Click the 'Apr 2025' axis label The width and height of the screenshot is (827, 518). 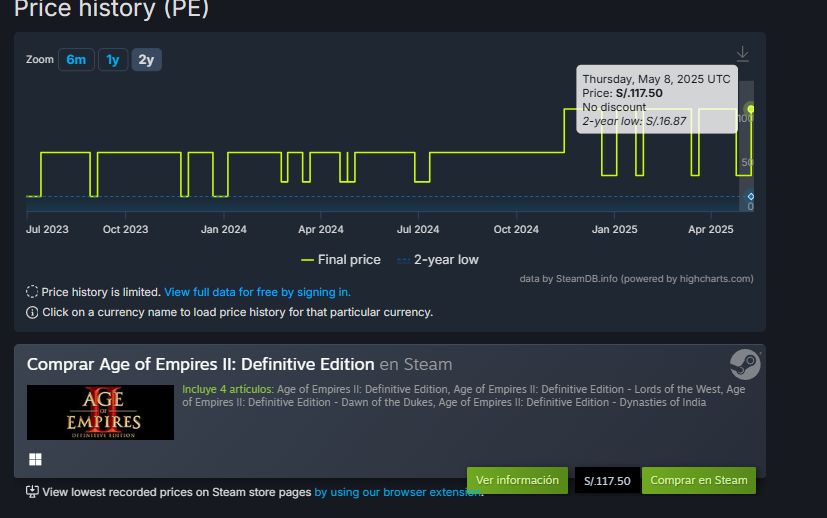coord(710,229)
